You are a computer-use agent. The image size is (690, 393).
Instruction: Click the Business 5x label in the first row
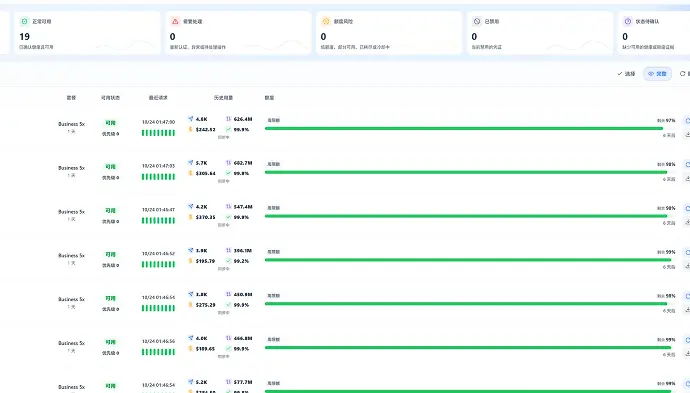pyautogui.click(x=71, y=124)
